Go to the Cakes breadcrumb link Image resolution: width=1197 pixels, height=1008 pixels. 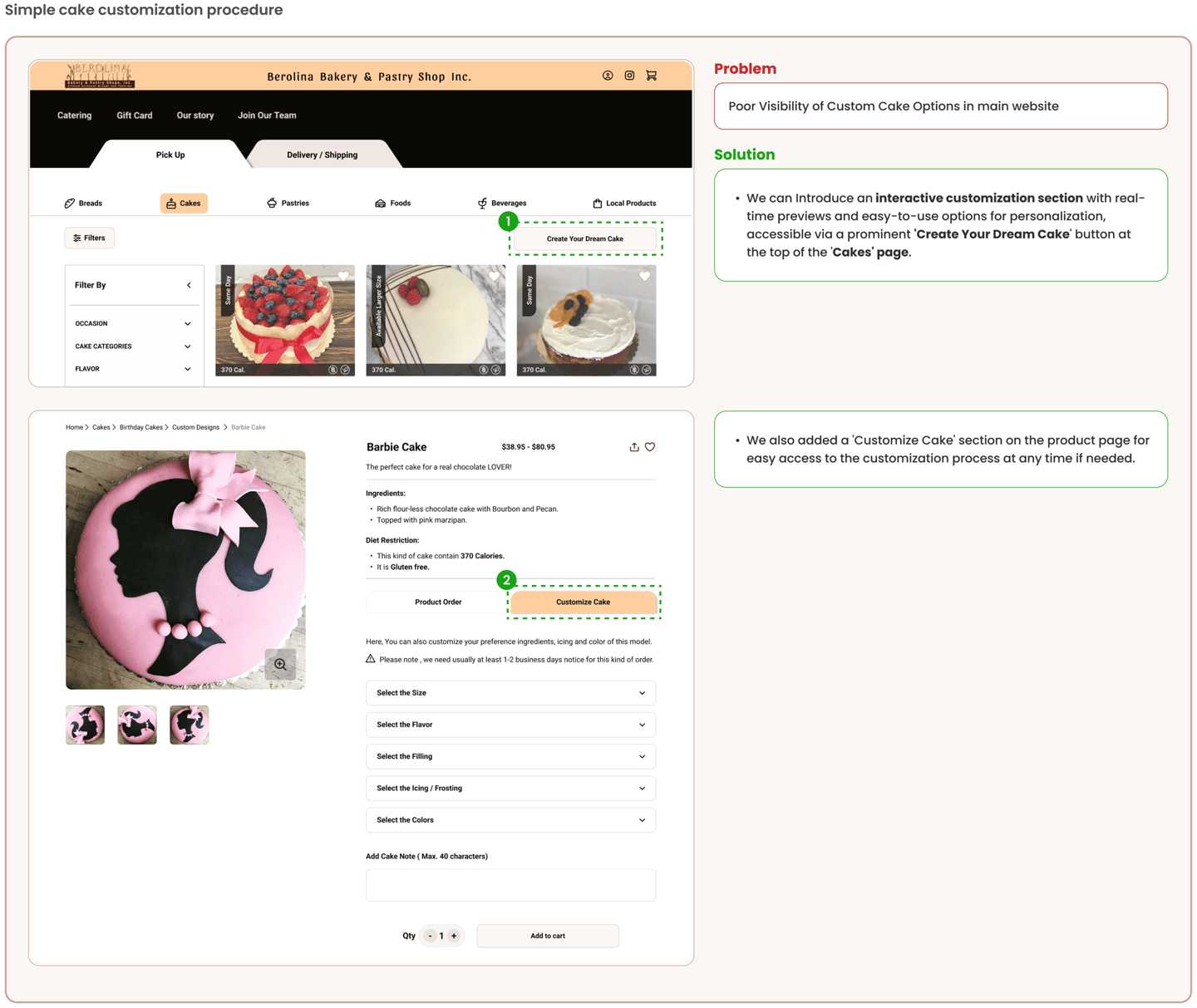pos(101,427)
